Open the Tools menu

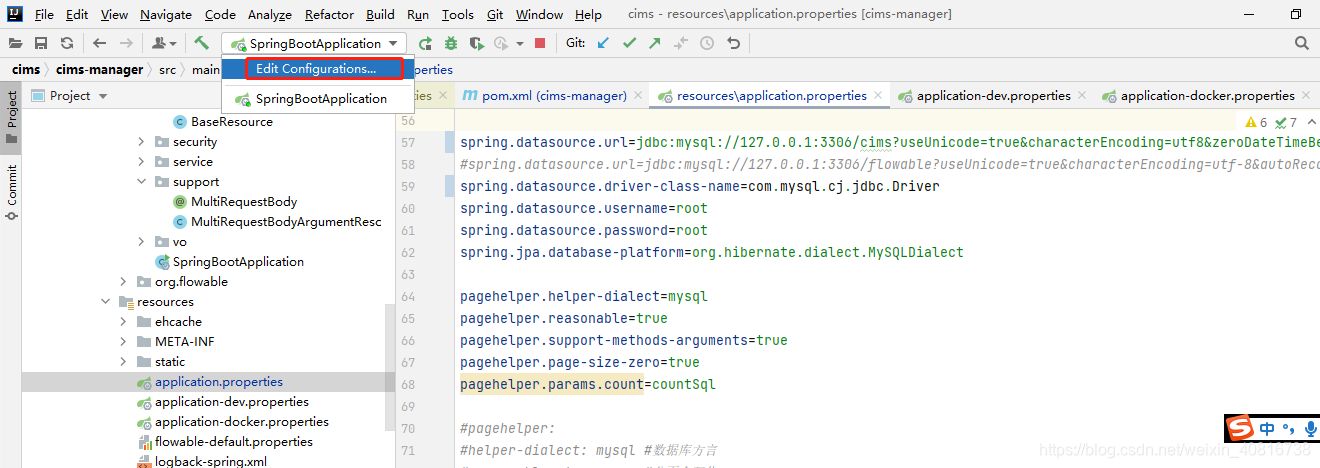pyautogui.click(x=457, y=14)
